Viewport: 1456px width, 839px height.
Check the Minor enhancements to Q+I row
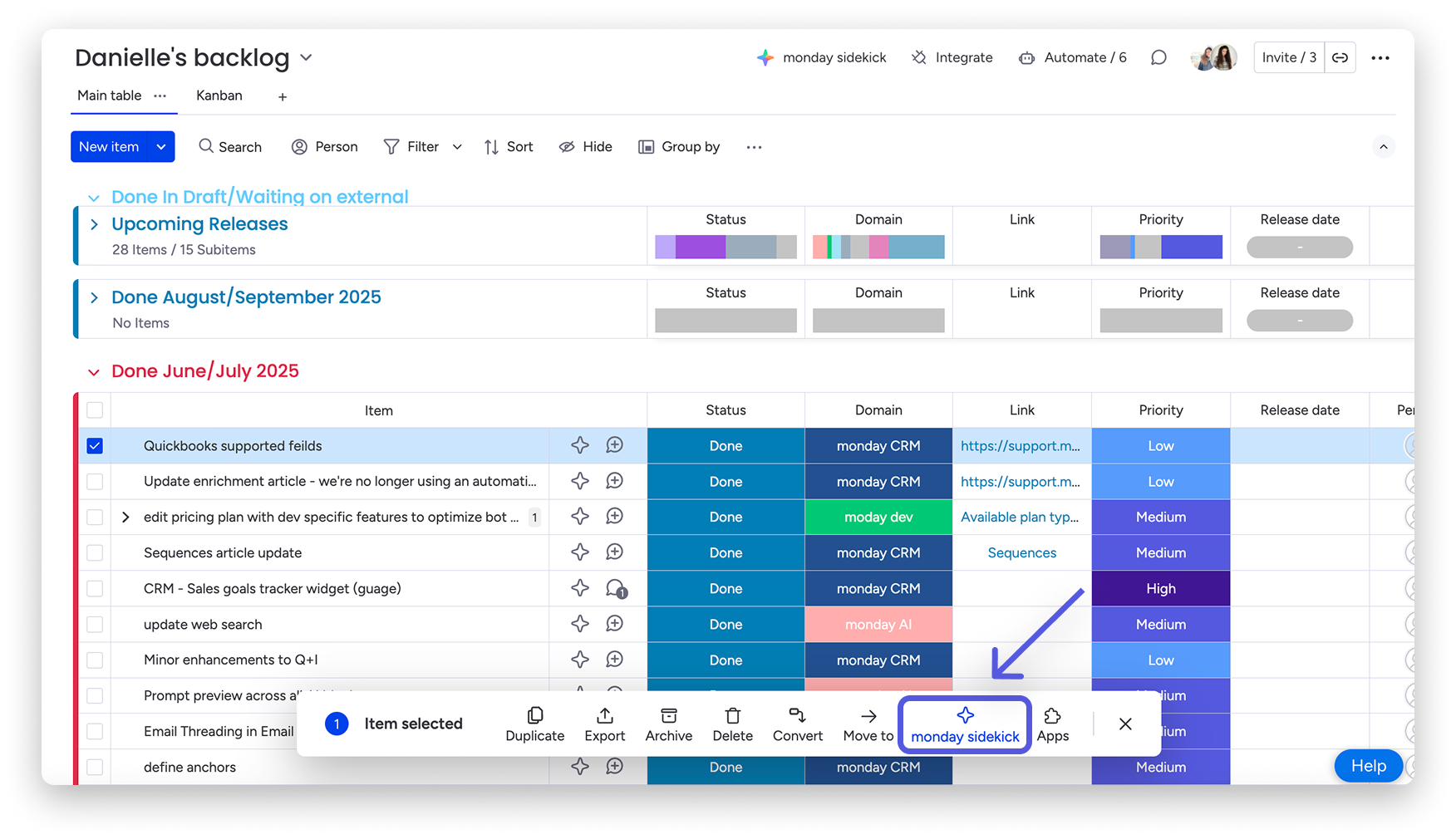(x=95, y=660)
